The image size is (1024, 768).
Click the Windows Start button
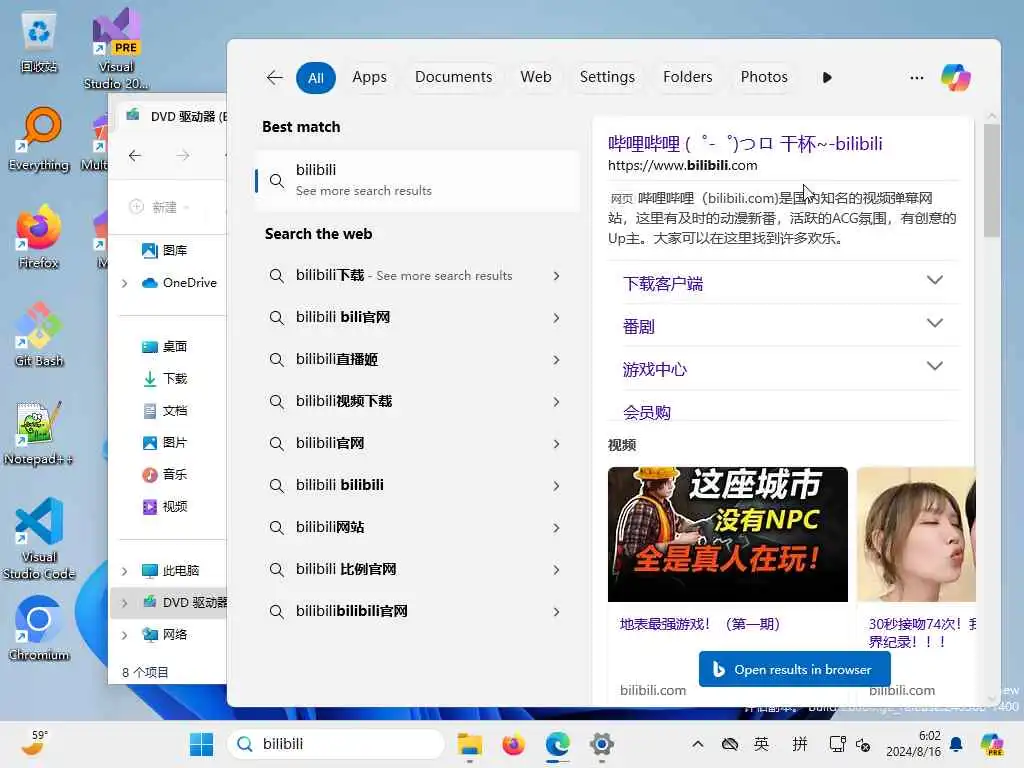point(201,744)
